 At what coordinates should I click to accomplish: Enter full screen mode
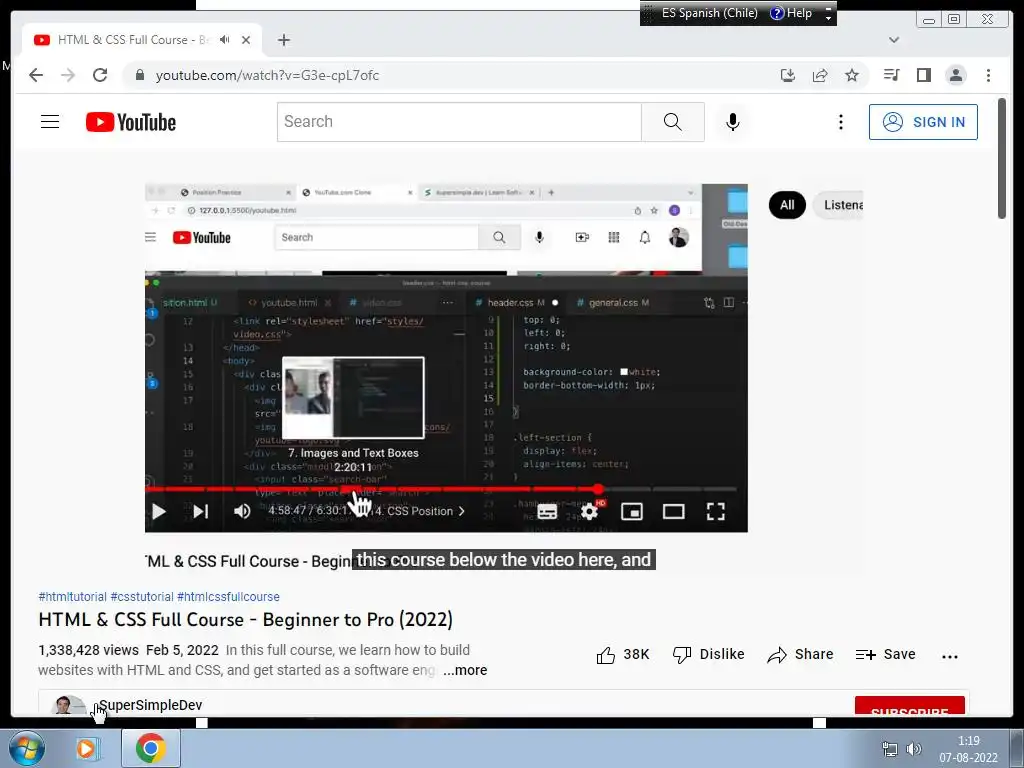(x=716, y=511)
